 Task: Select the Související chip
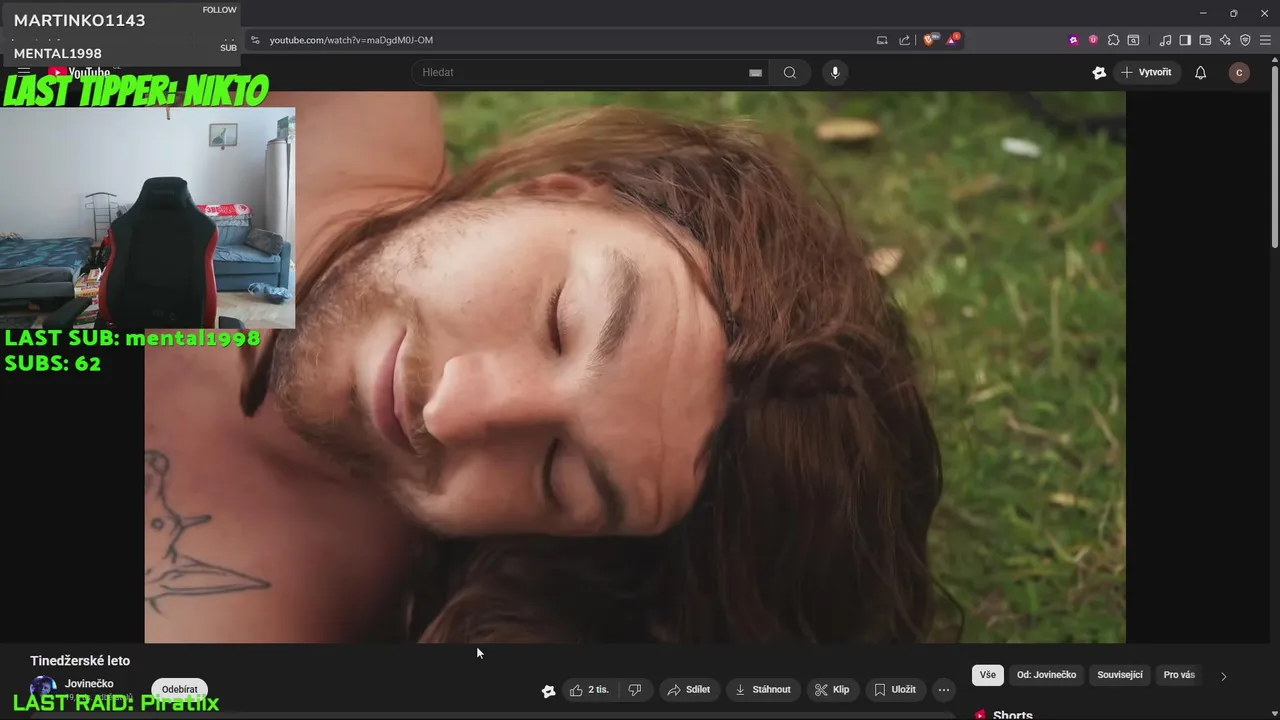click(x=1120, y=675)
